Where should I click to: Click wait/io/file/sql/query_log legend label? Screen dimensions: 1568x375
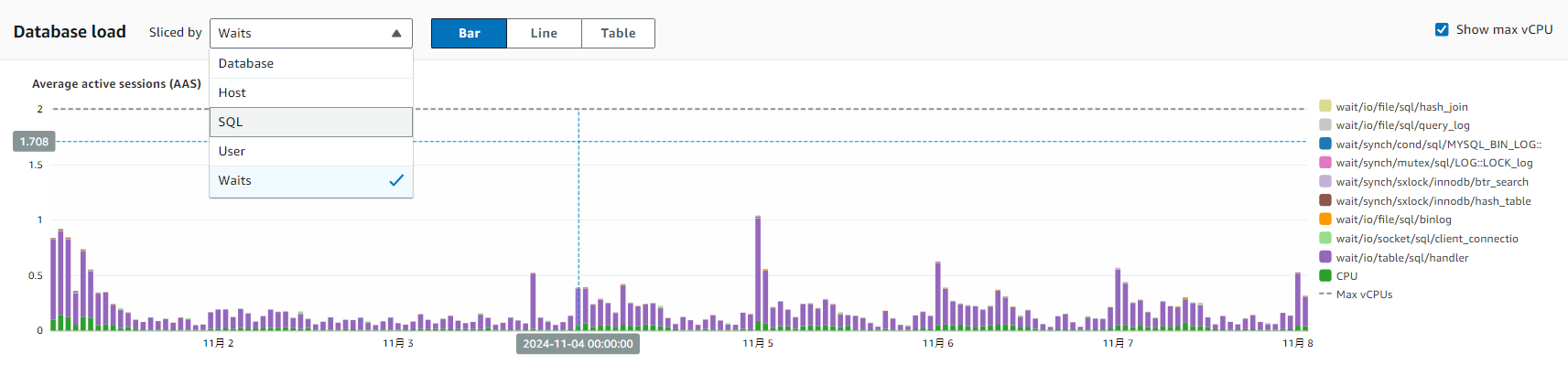tap(1402, 125)
